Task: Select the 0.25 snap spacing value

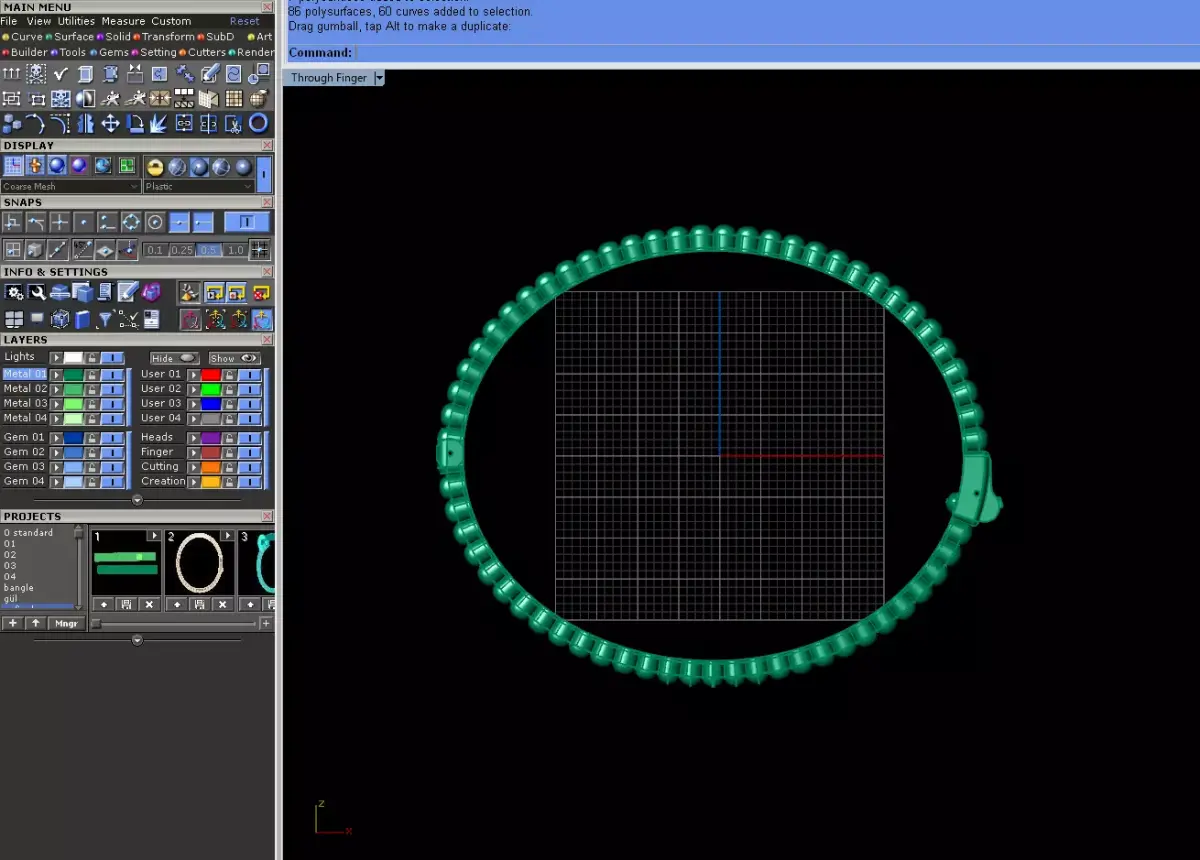Action: (182, 250)
